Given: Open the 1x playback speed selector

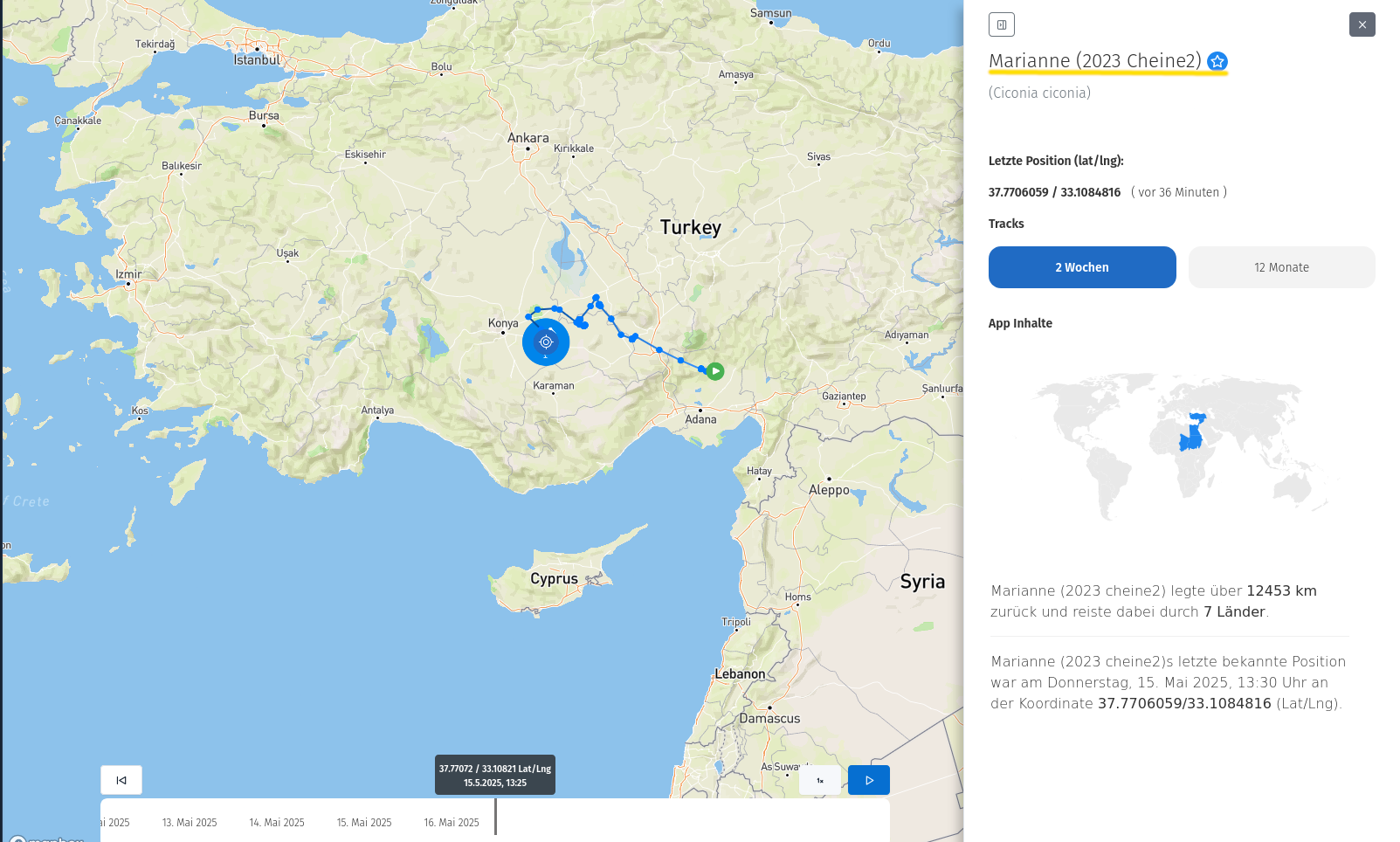Looking at the screenshot, I should [819, 780].
